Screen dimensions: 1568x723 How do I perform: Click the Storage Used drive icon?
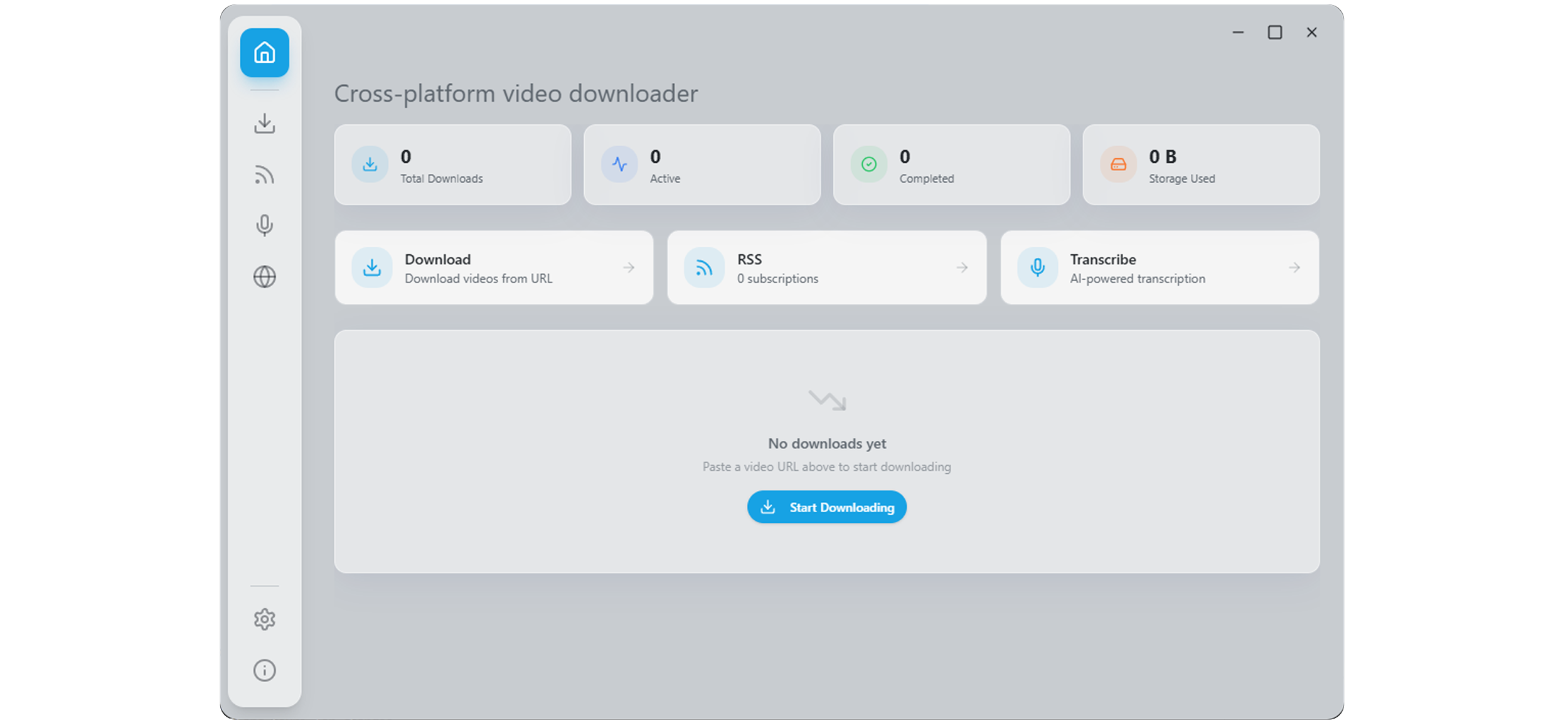tap(1118, 164)
